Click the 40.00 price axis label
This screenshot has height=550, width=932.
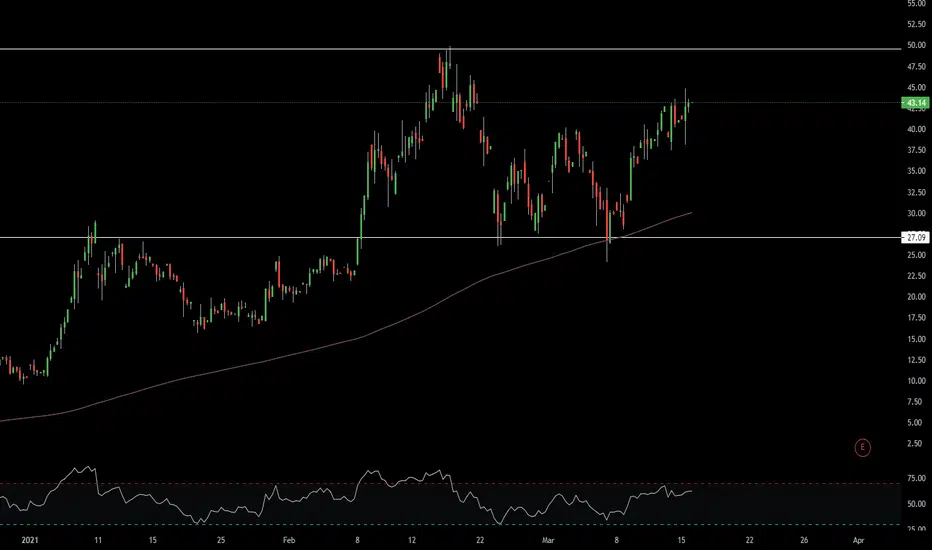(916, 129)
